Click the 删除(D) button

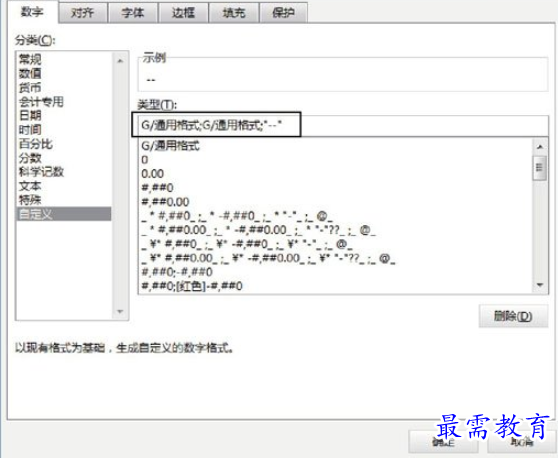pos(513,316)
